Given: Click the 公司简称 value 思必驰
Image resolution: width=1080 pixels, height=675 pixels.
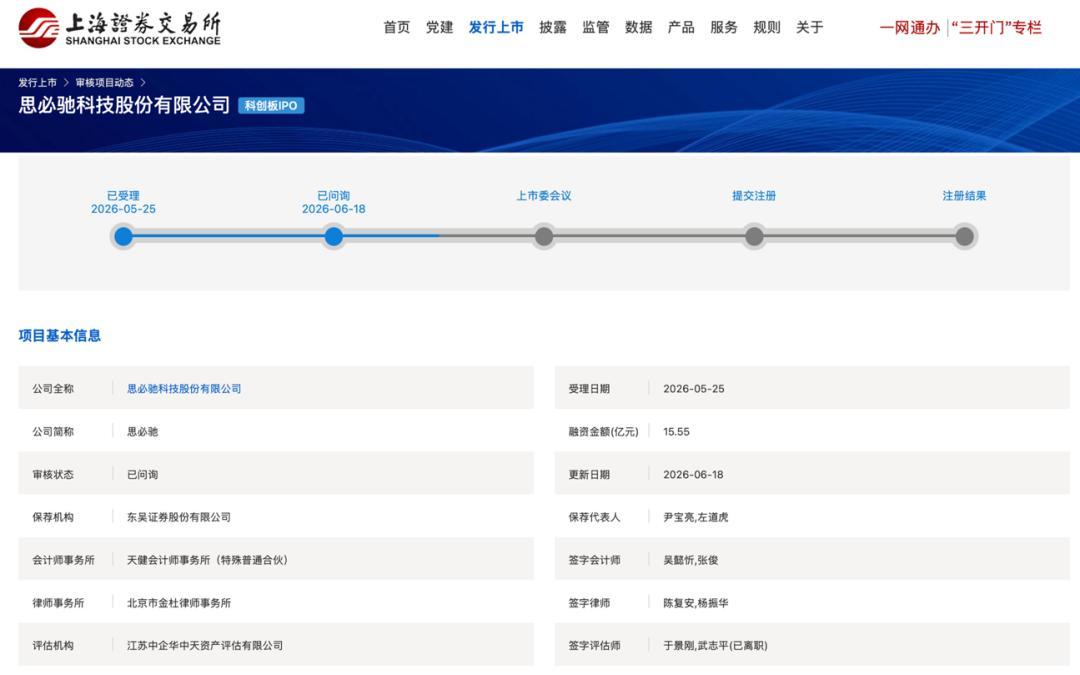Looking at the screenshot, I should pos(143,432).
